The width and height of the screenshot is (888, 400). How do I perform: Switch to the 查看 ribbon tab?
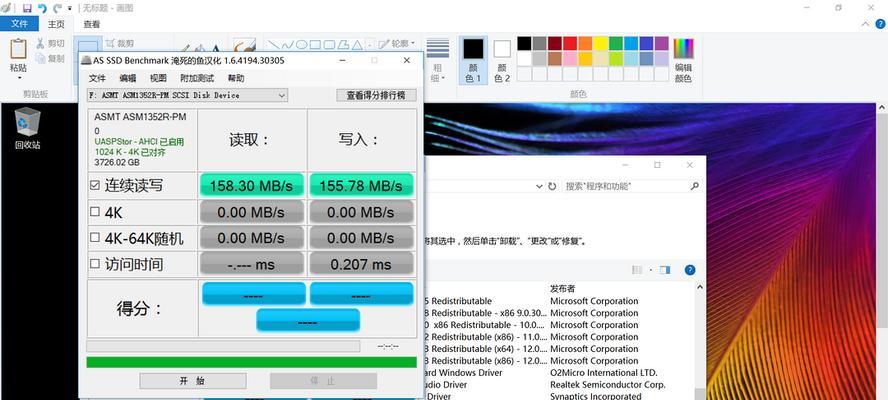92,24
